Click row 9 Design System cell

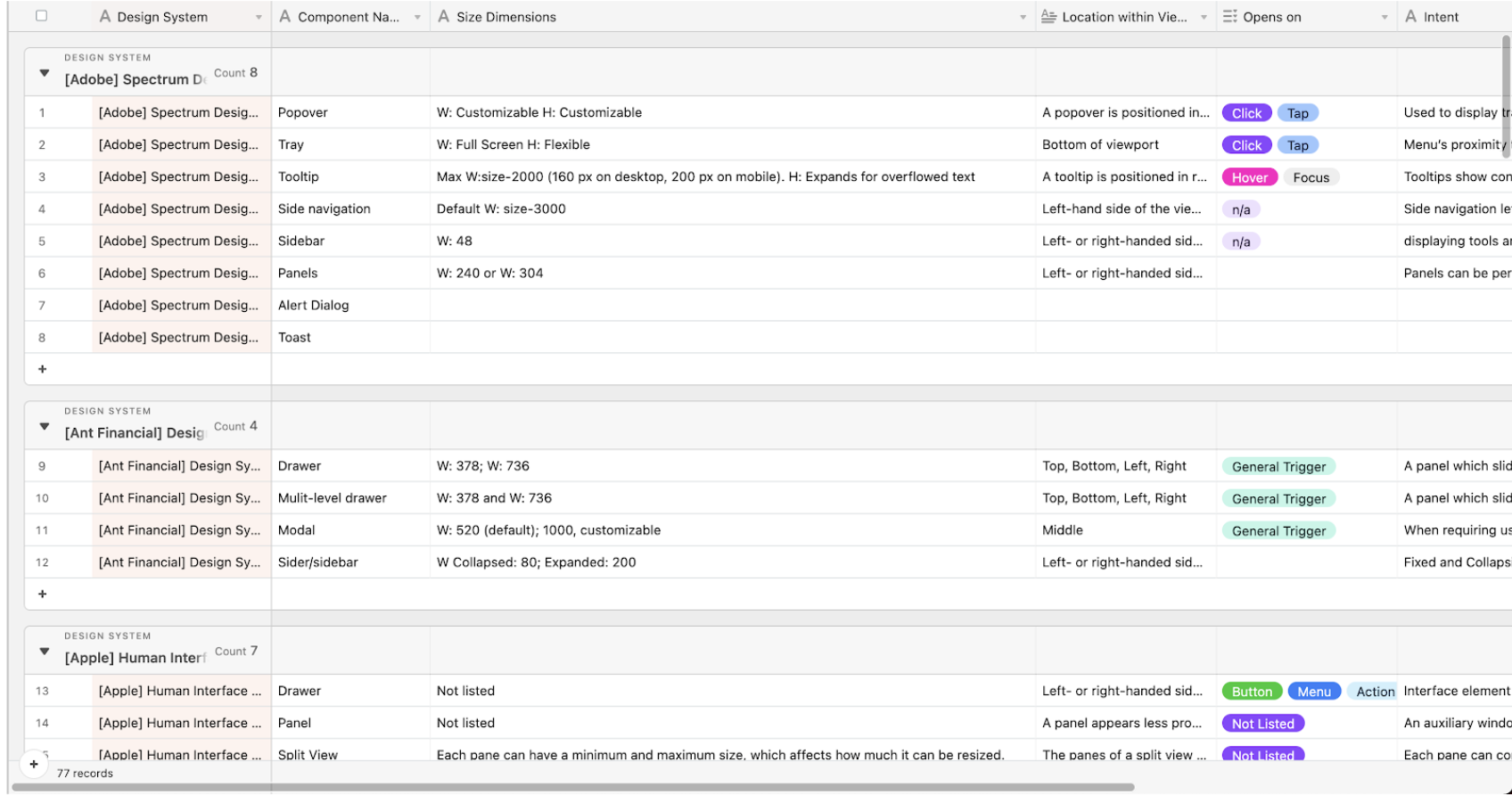[182, 465]
